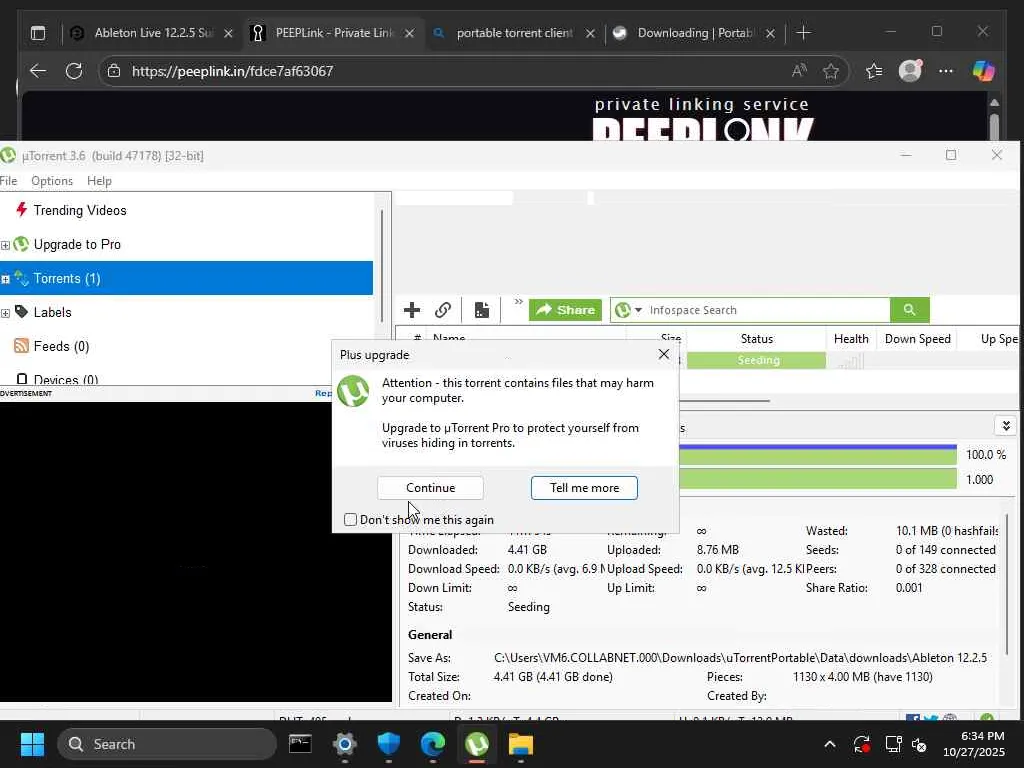Click the 1.000 availability bar
Viewport: 1024px width, 768px height.
[x=818, y=479]
